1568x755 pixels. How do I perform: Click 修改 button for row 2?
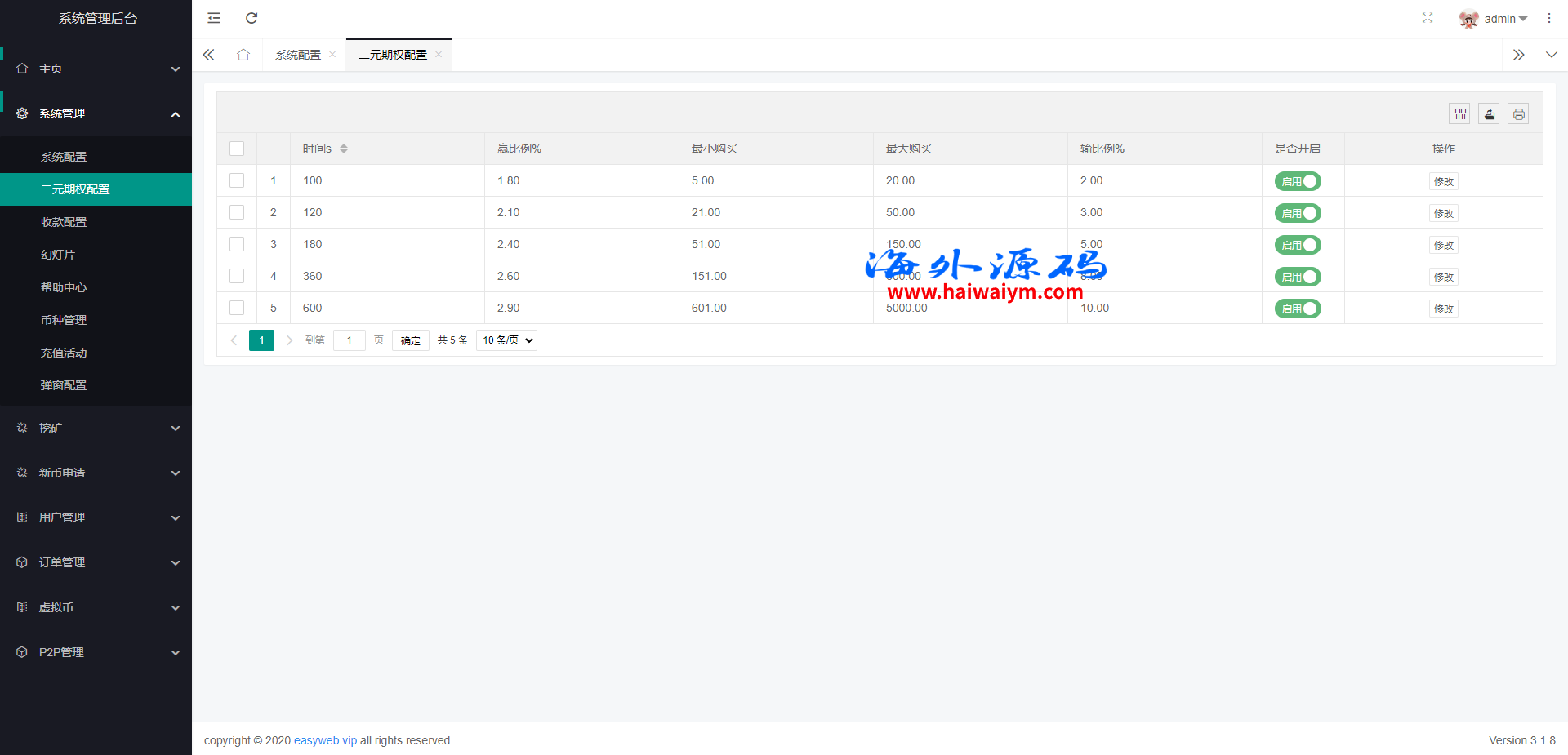pos(1443,213)
